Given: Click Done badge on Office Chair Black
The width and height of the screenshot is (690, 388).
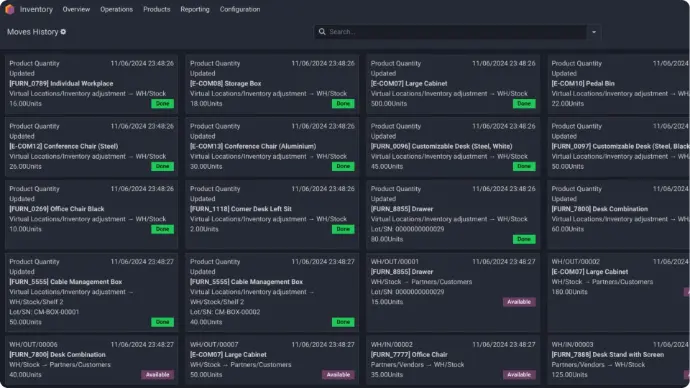Looking at the screenshot, I should tap(162, 229).
